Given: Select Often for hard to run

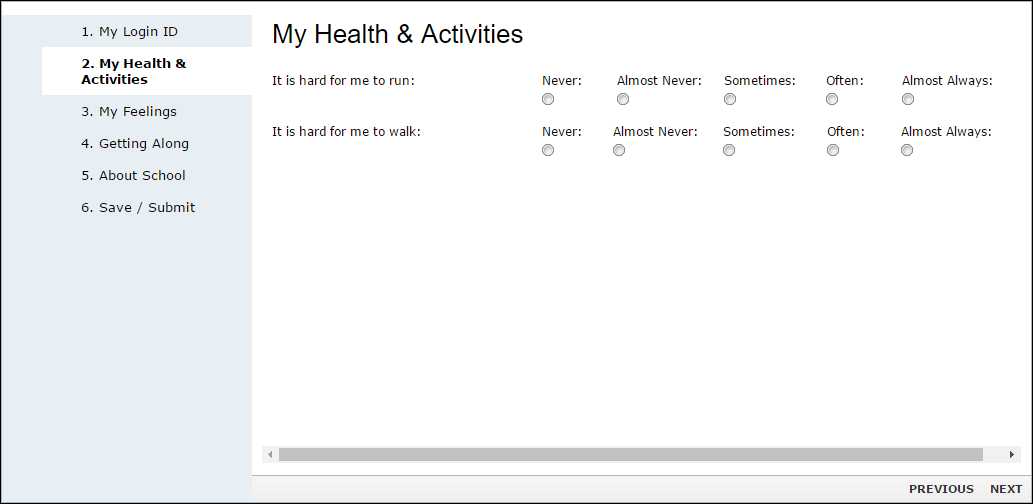Looking at the screenshot, I should point(833,99).
